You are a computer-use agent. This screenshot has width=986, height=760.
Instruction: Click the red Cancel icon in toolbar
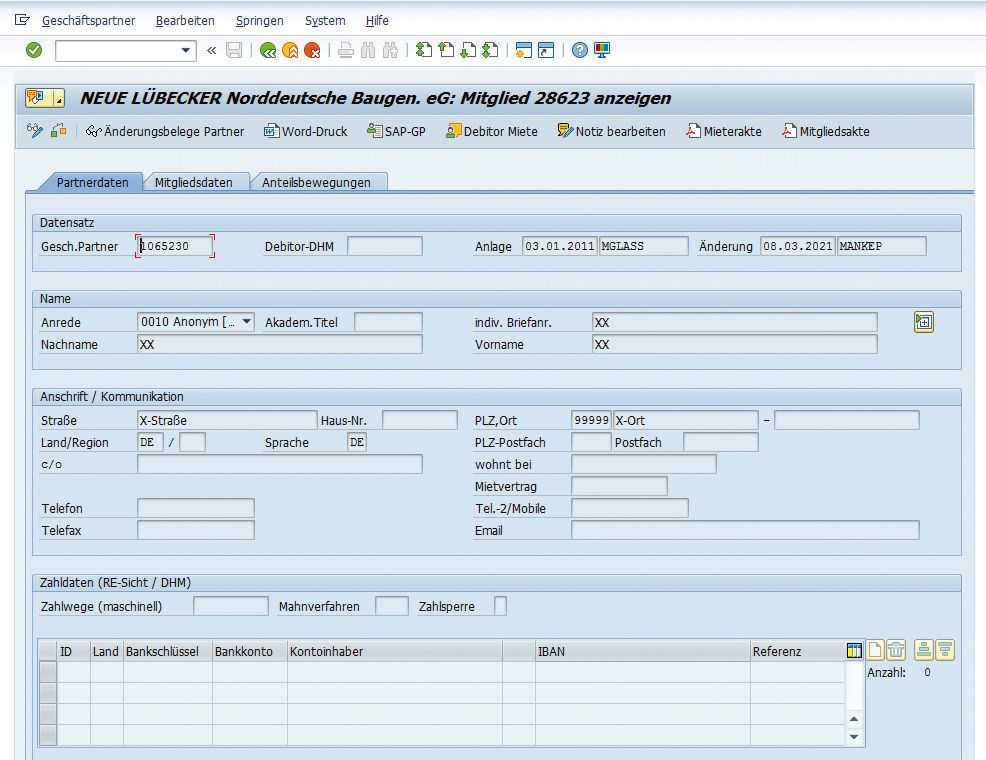(312, 50)
